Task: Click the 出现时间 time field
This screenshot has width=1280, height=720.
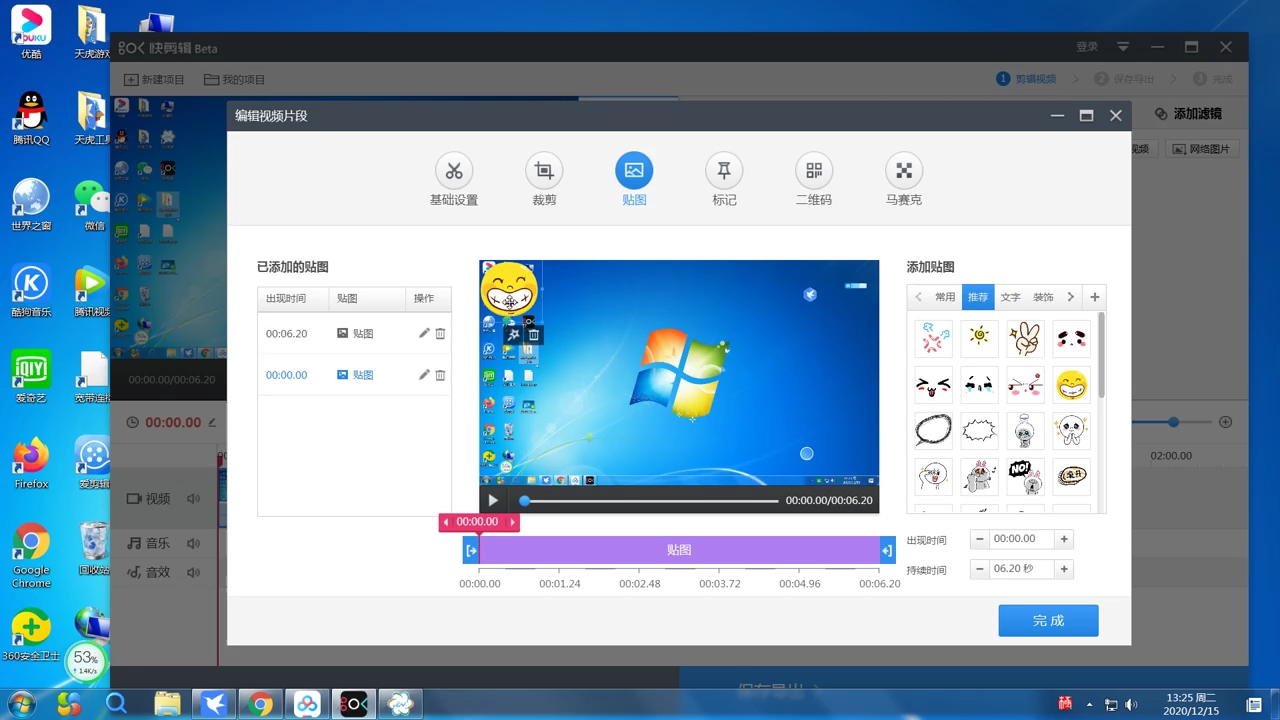Action: click(x=1022, y=539)
